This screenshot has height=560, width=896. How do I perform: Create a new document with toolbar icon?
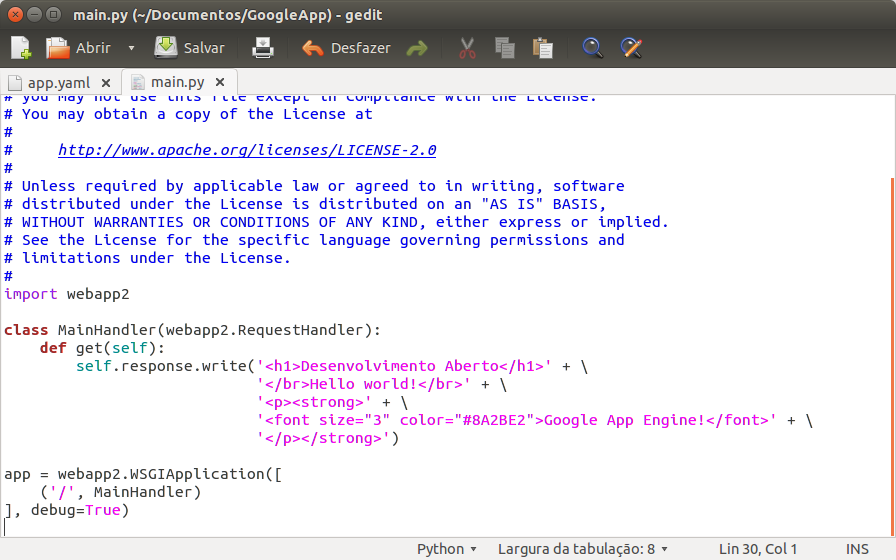(x=20, y=48)
